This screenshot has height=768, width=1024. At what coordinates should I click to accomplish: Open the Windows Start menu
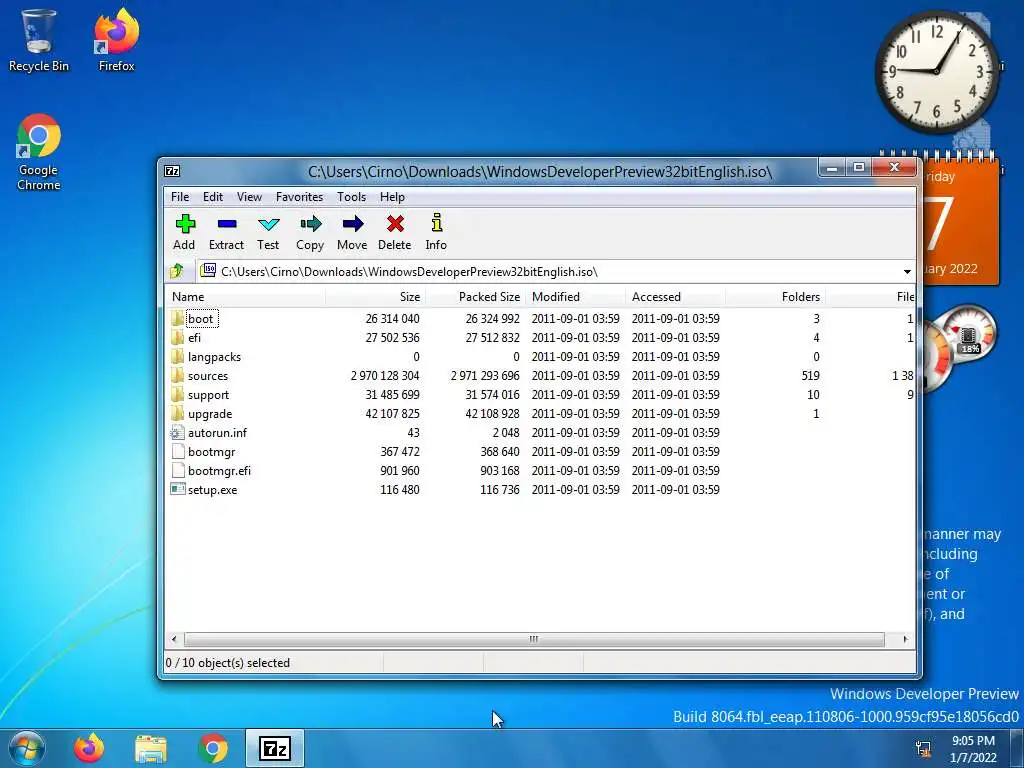(x=27, y=748)
